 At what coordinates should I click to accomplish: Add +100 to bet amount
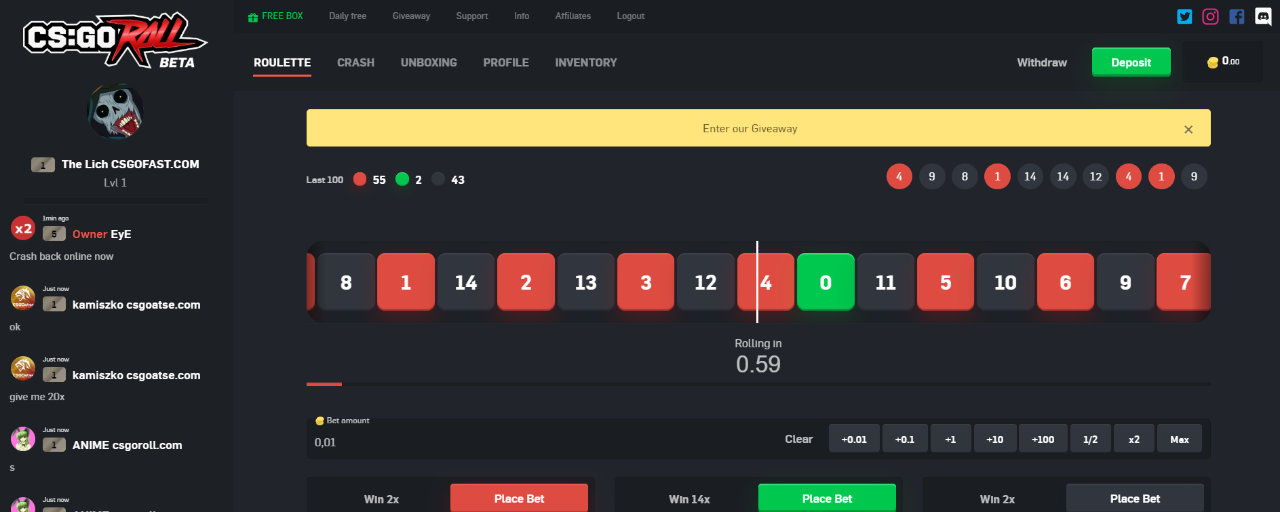[1042, 439]
